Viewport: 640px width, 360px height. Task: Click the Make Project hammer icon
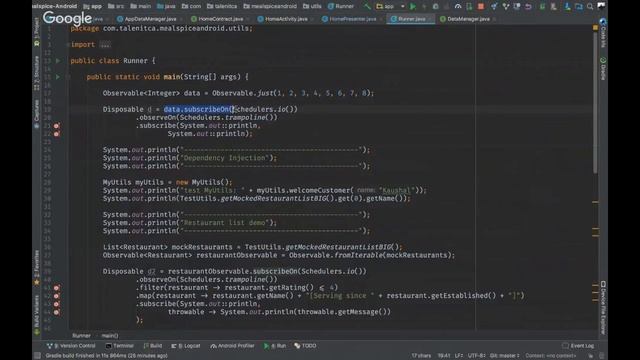click(x=367, y=6)
